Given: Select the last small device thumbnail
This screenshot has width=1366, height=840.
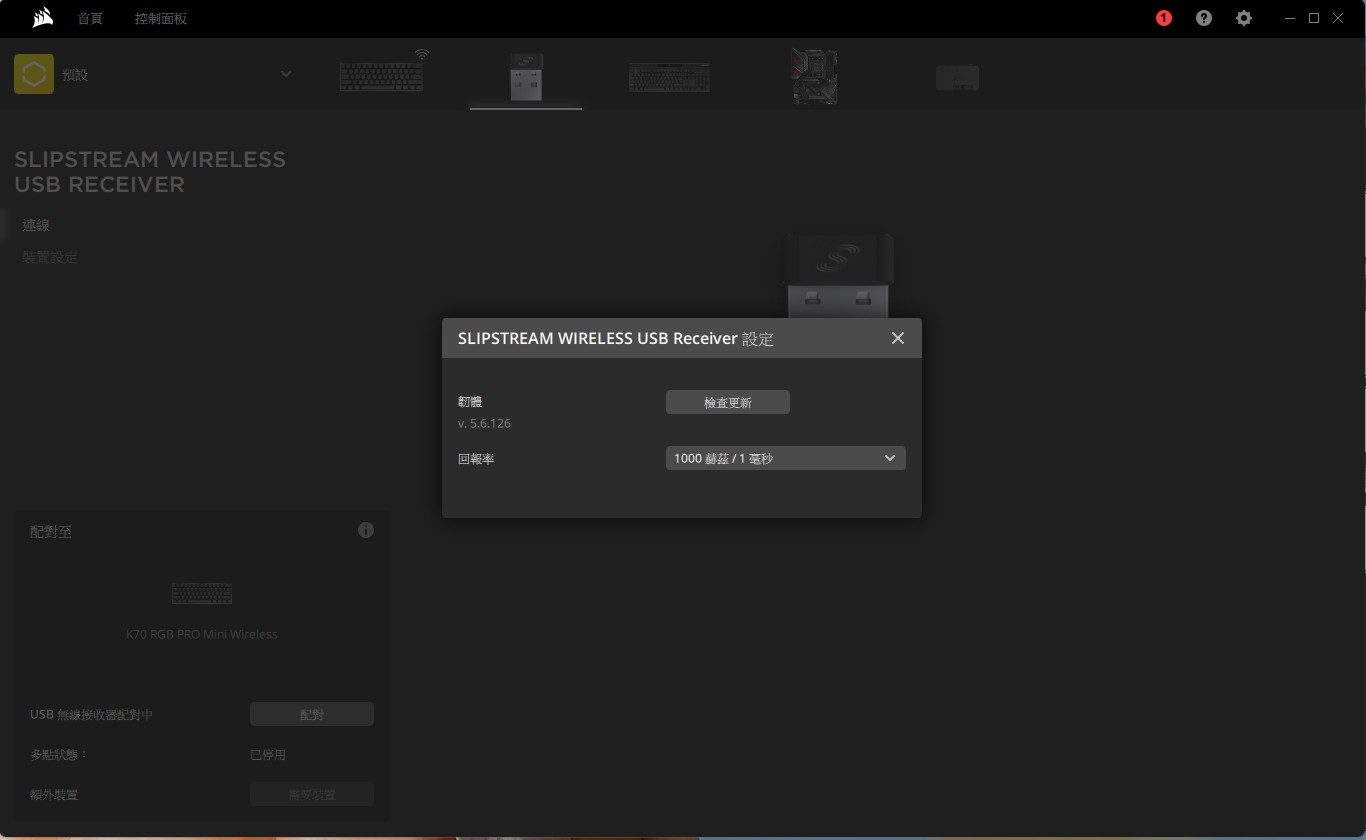Looking at the screenshot, I should (957, 77).
